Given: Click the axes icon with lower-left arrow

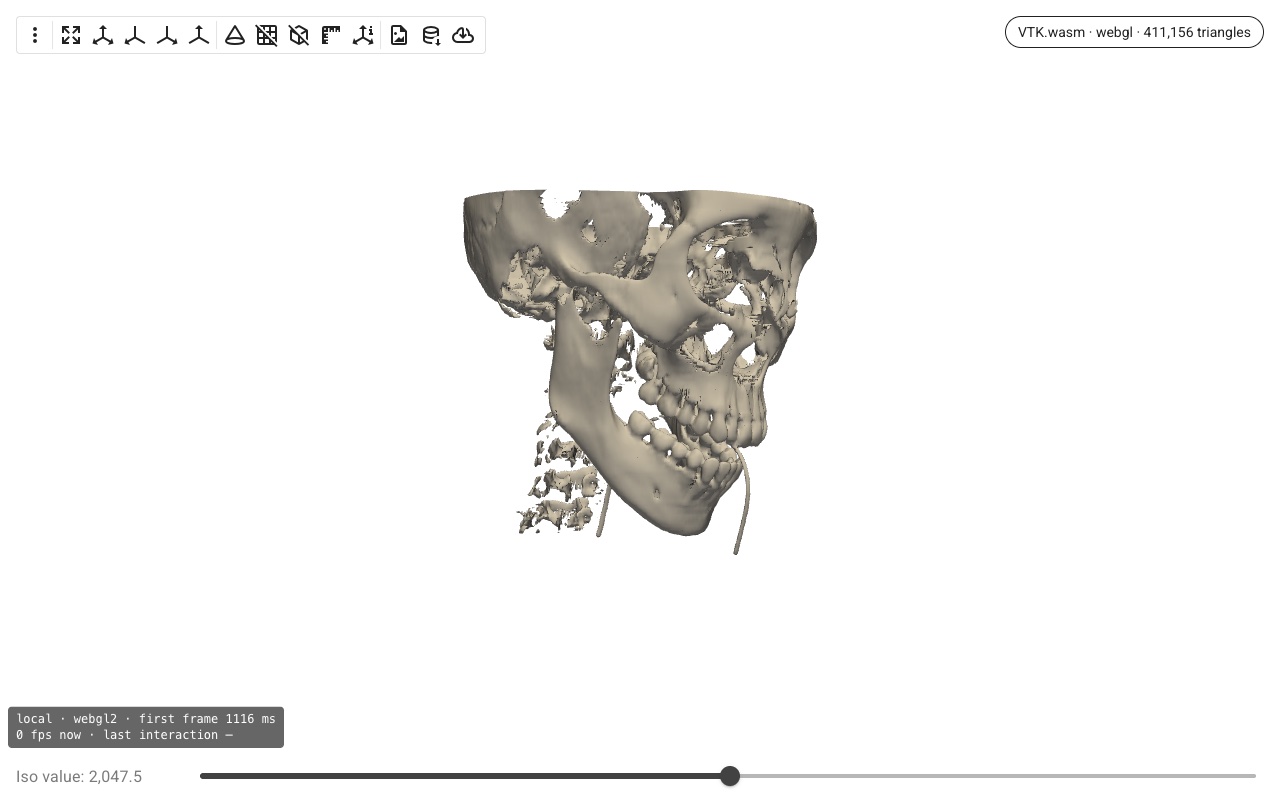Looking at the screenshot, I should (x=135, y=35).
